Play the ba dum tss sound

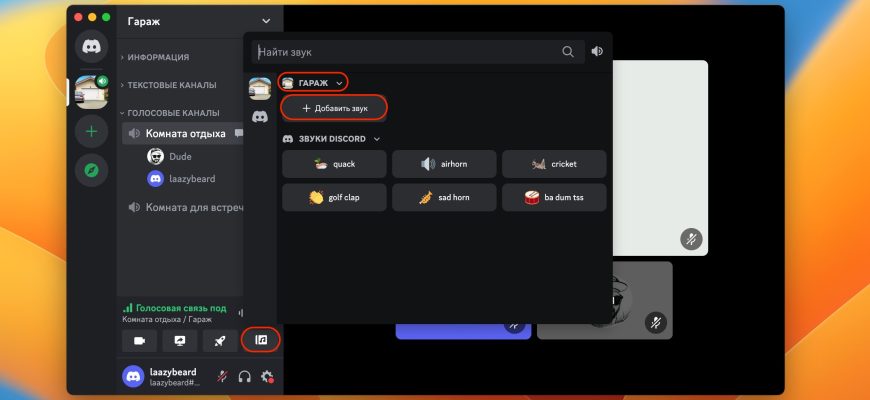554,198
